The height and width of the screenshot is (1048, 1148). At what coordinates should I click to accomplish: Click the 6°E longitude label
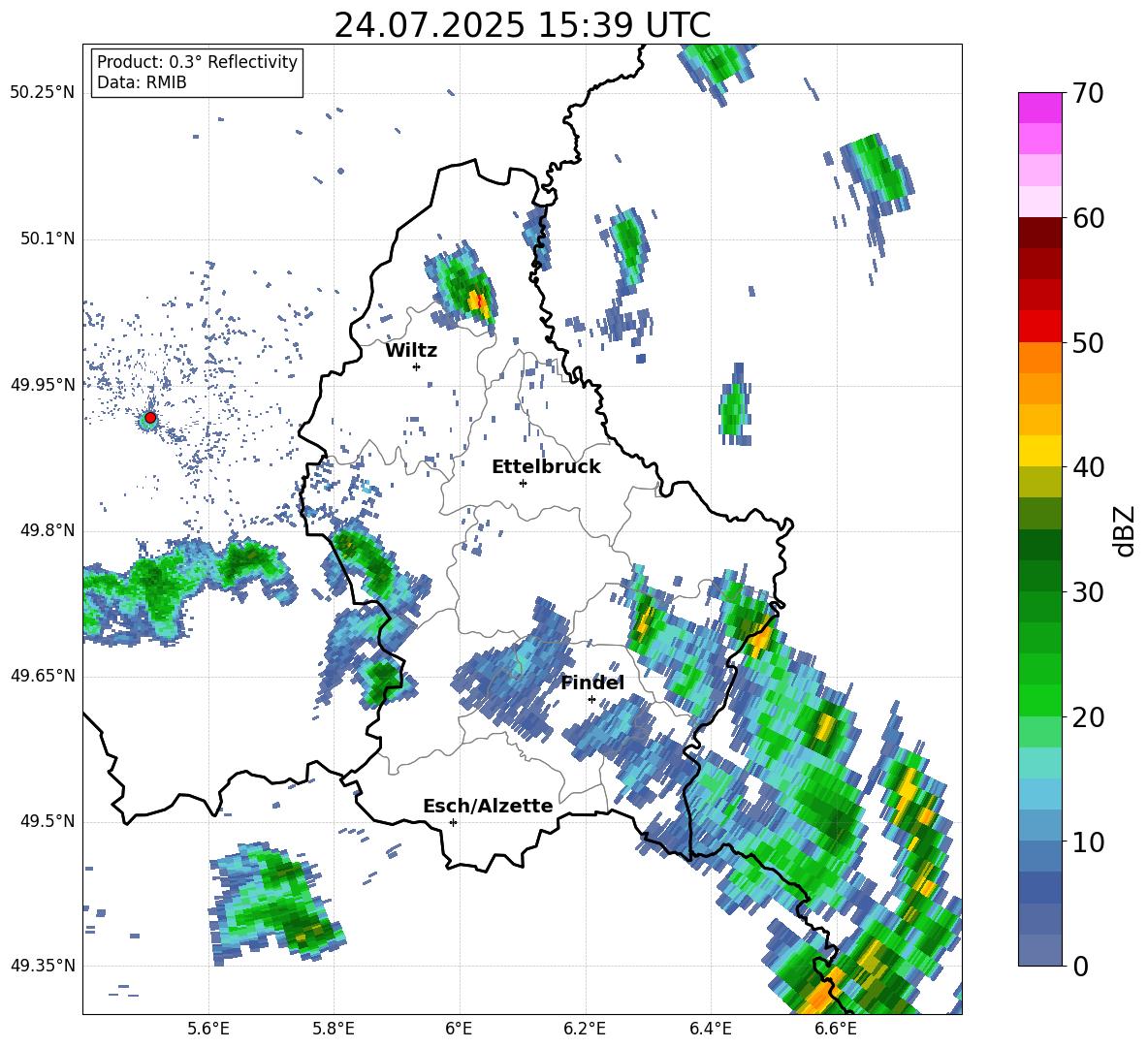pos(459,1029)
